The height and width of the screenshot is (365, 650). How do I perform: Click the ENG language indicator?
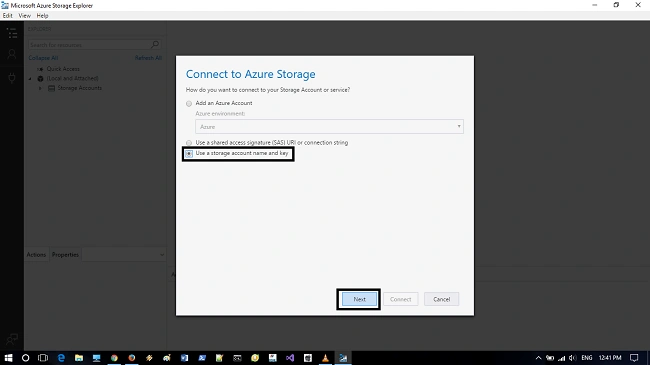click(587, 358)
